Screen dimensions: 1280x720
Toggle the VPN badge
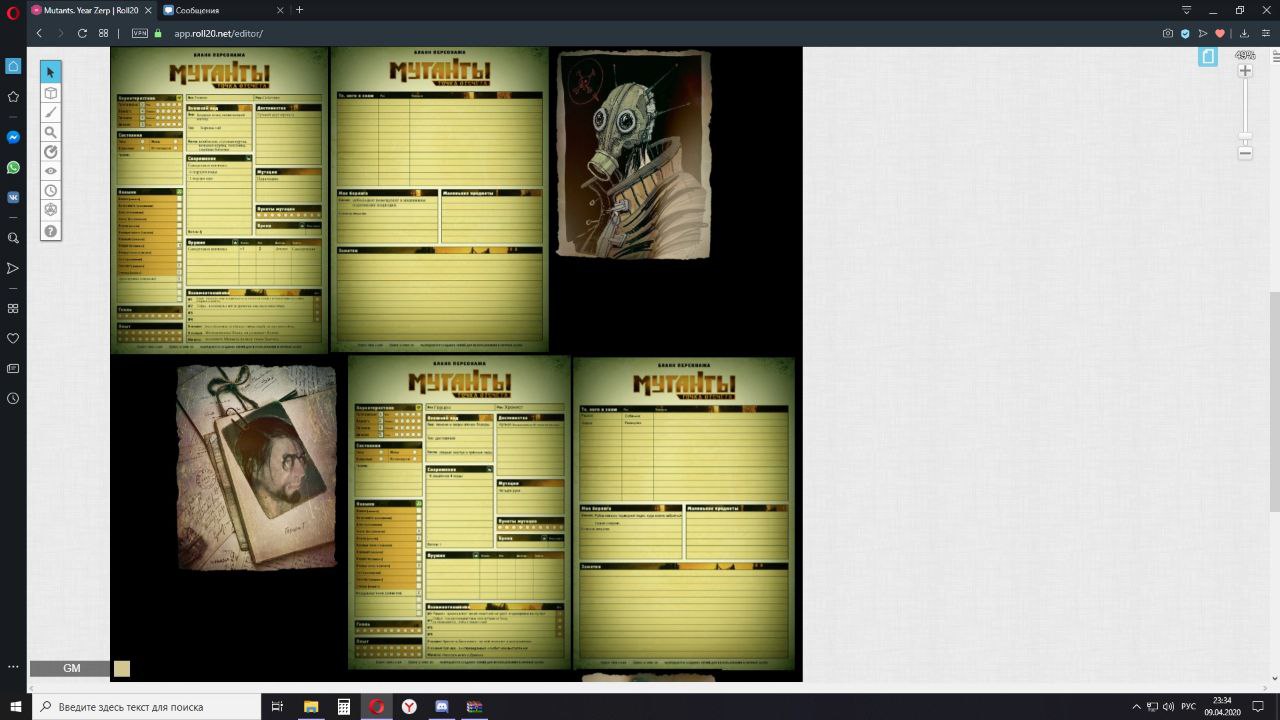(x=140, y=33)
